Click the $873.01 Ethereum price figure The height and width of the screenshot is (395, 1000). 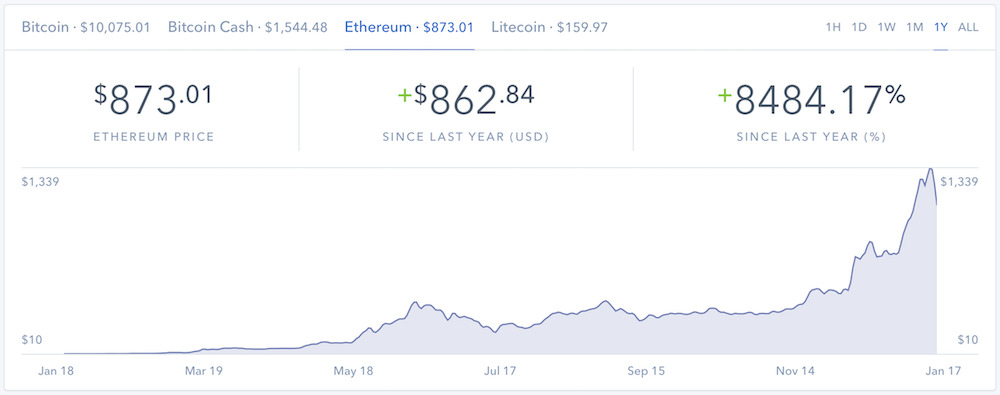pos(153,100)
